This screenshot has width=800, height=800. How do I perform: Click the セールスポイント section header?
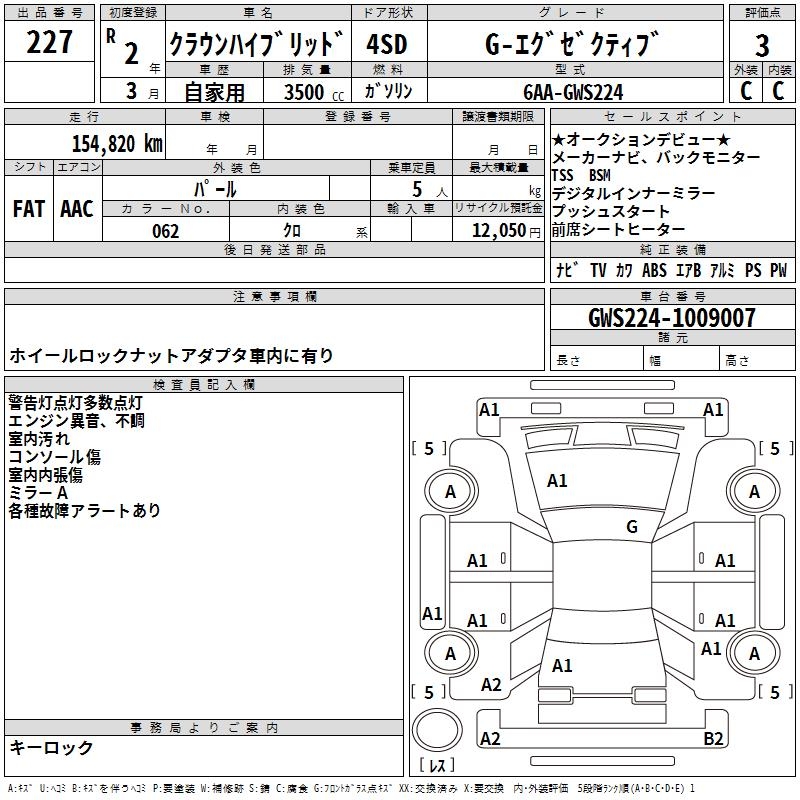point(673,116)
